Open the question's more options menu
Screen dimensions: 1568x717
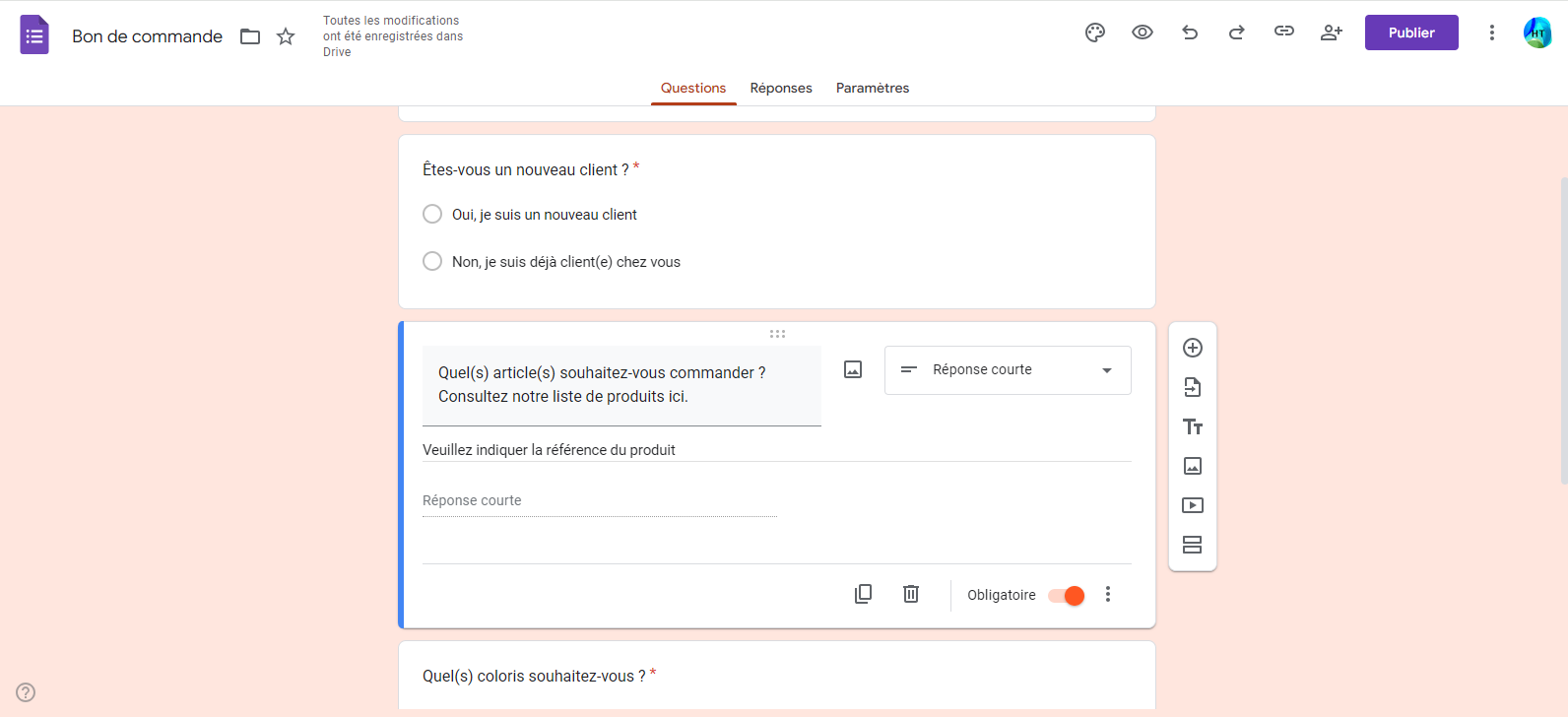click(1108, 594)
